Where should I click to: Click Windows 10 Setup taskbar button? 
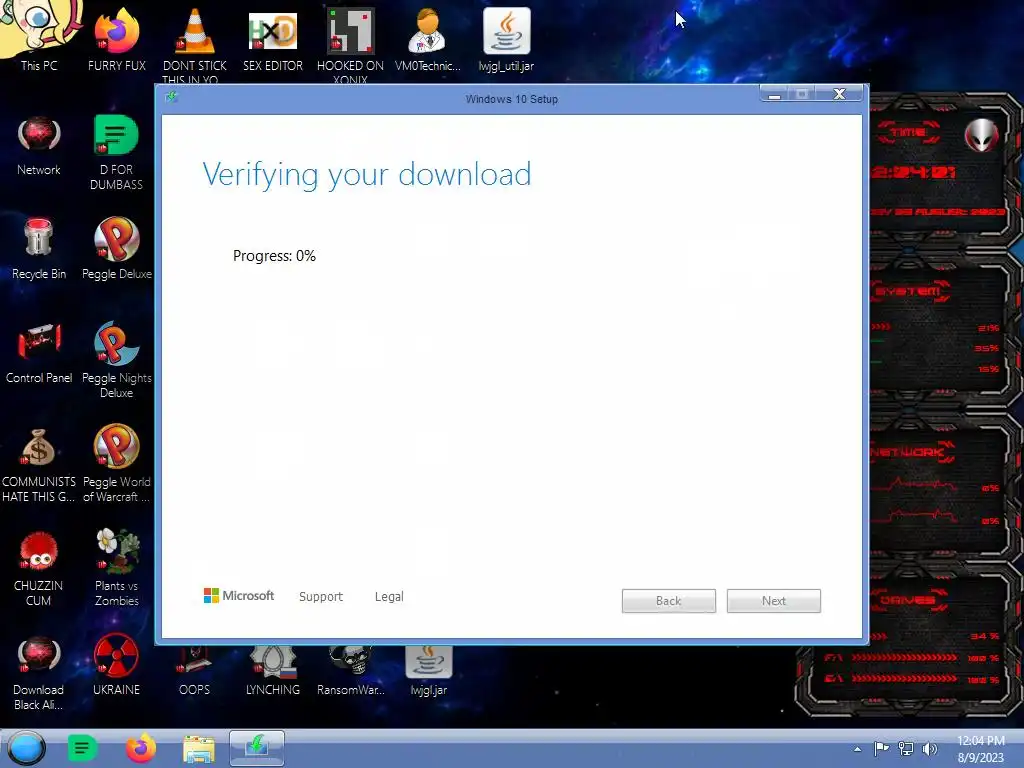[x=257, y=748]
